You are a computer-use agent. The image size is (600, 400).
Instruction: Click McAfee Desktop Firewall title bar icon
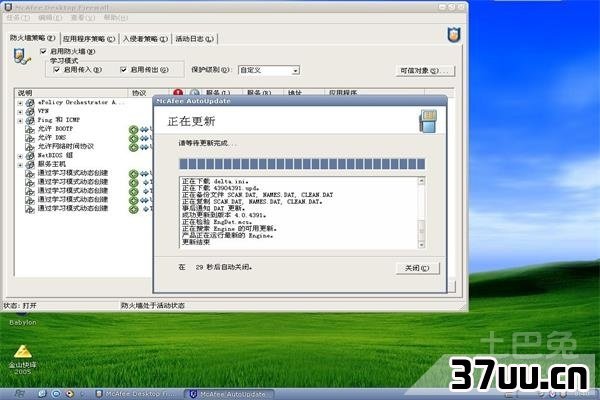tap(8, 7)
